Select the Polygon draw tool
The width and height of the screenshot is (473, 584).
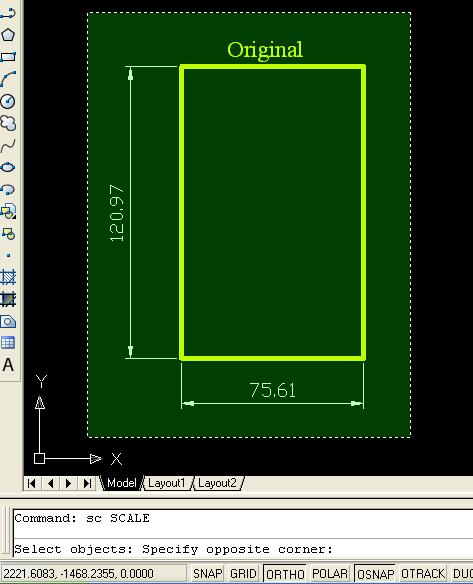coord(8,35)
